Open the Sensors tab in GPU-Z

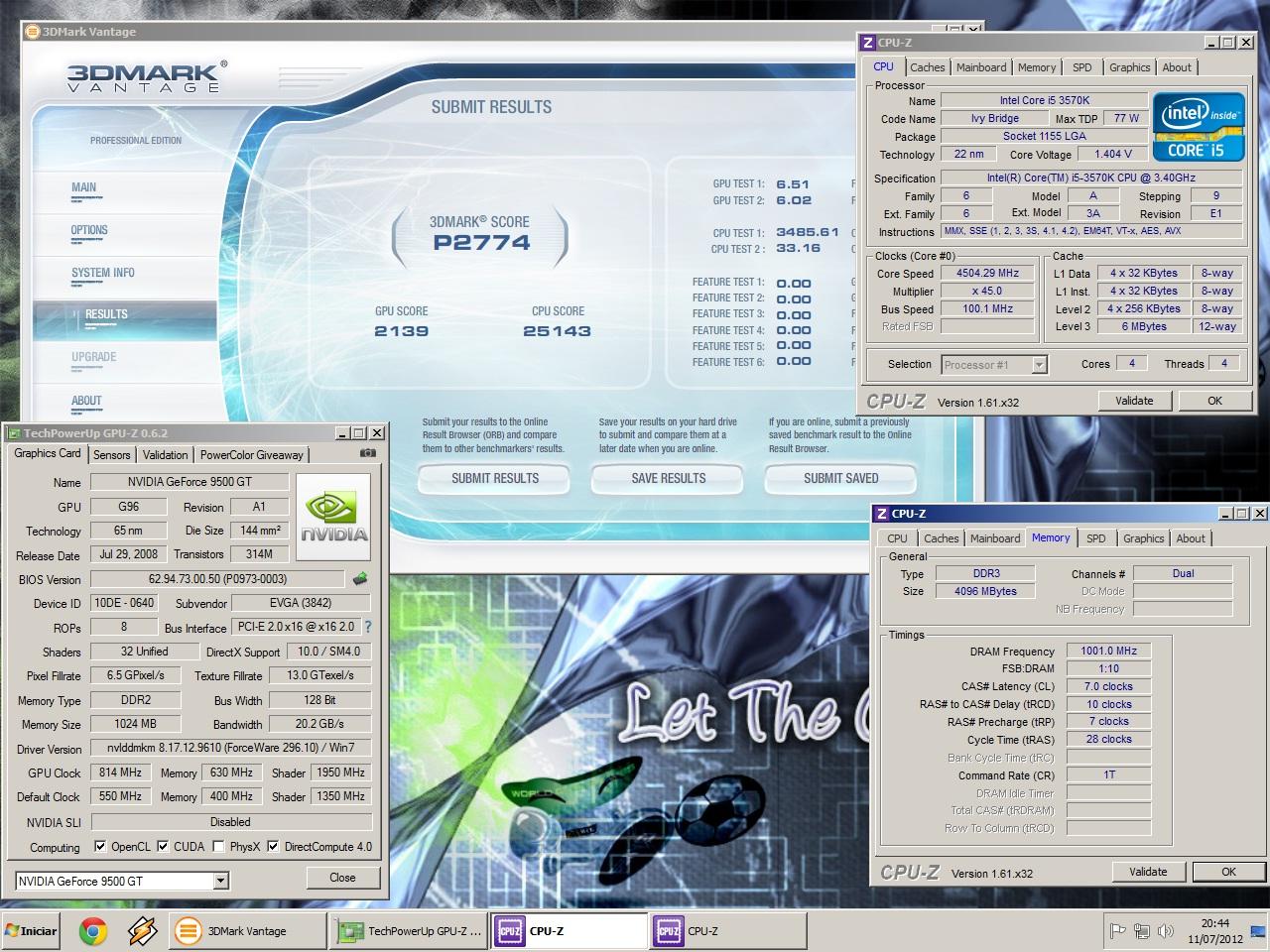pos(112,455)
